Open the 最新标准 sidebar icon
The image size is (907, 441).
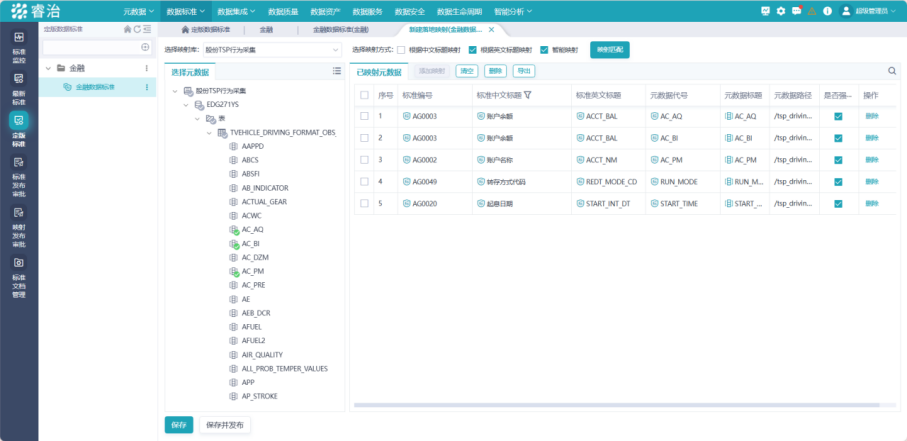point(18,88)
